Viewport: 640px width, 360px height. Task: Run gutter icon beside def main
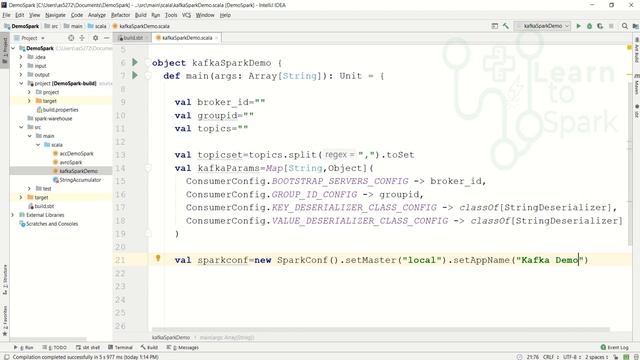coord(135,76)
